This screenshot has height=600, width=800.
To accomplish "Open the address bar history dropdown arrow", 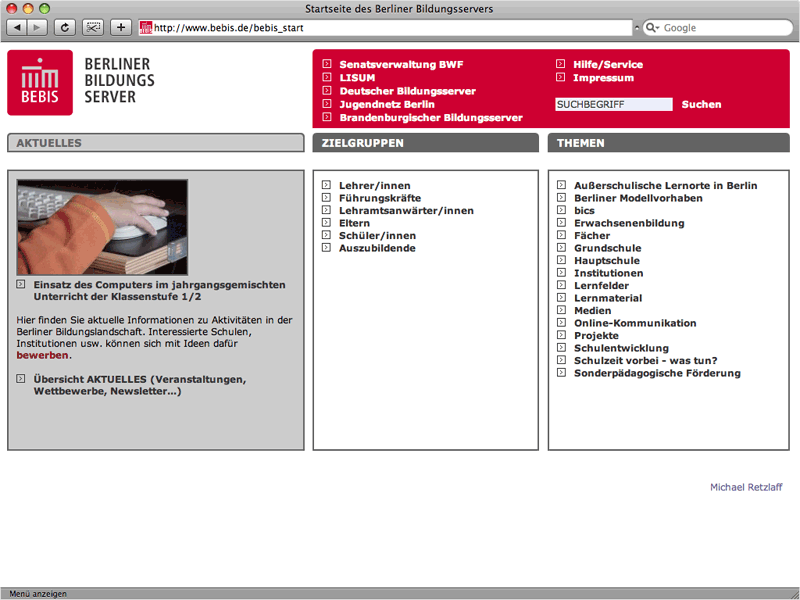I will 638,28.
